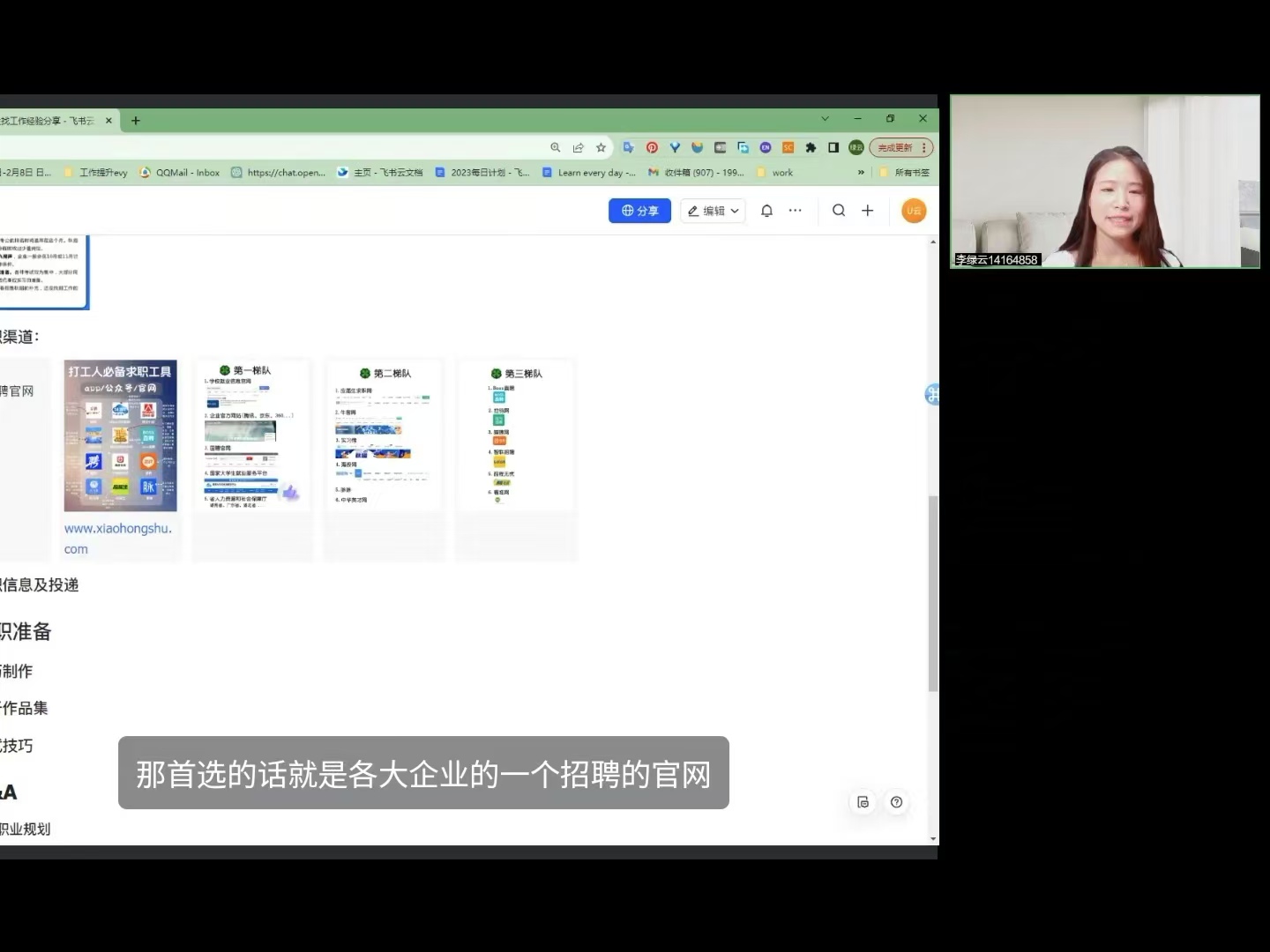Open a new browser tab
Screen dimensions: 1270x952
pyautogui.click(x=136, y=121)
